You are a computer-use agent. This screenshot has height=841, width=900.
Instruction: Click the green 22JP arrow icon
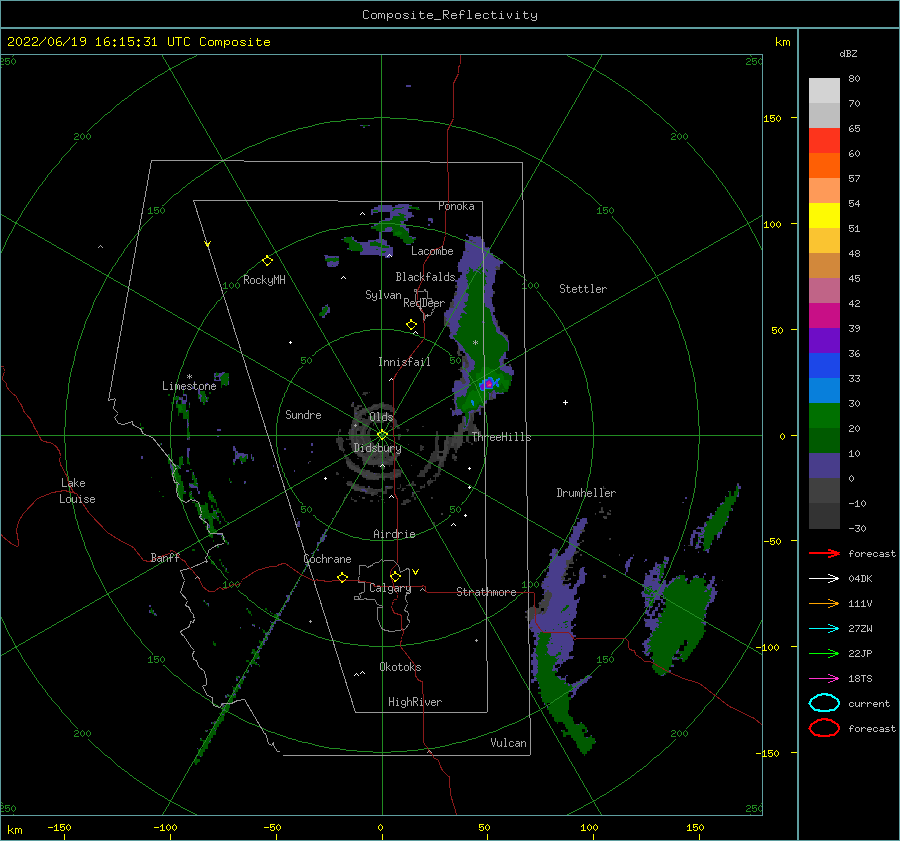[x=824, y=653]
